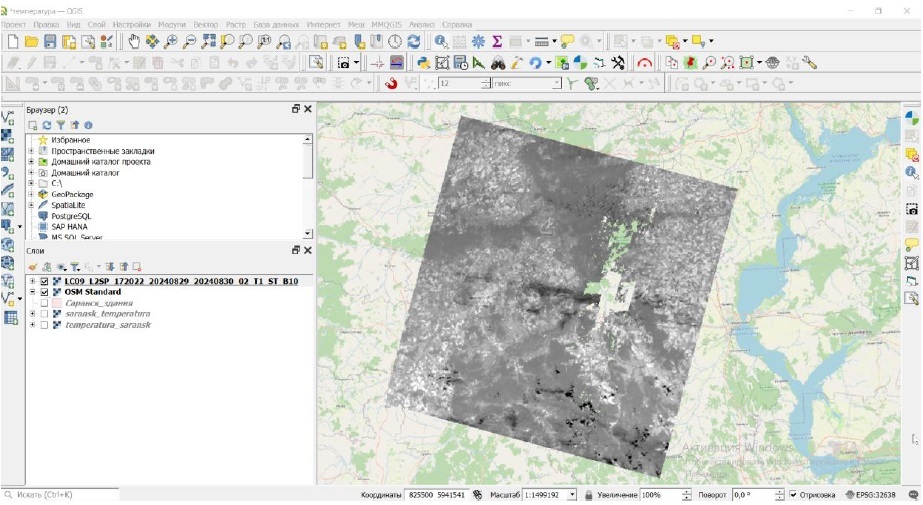
Task: Open the Python console icon
Action: pyautogui.click(x=423, y=62)
